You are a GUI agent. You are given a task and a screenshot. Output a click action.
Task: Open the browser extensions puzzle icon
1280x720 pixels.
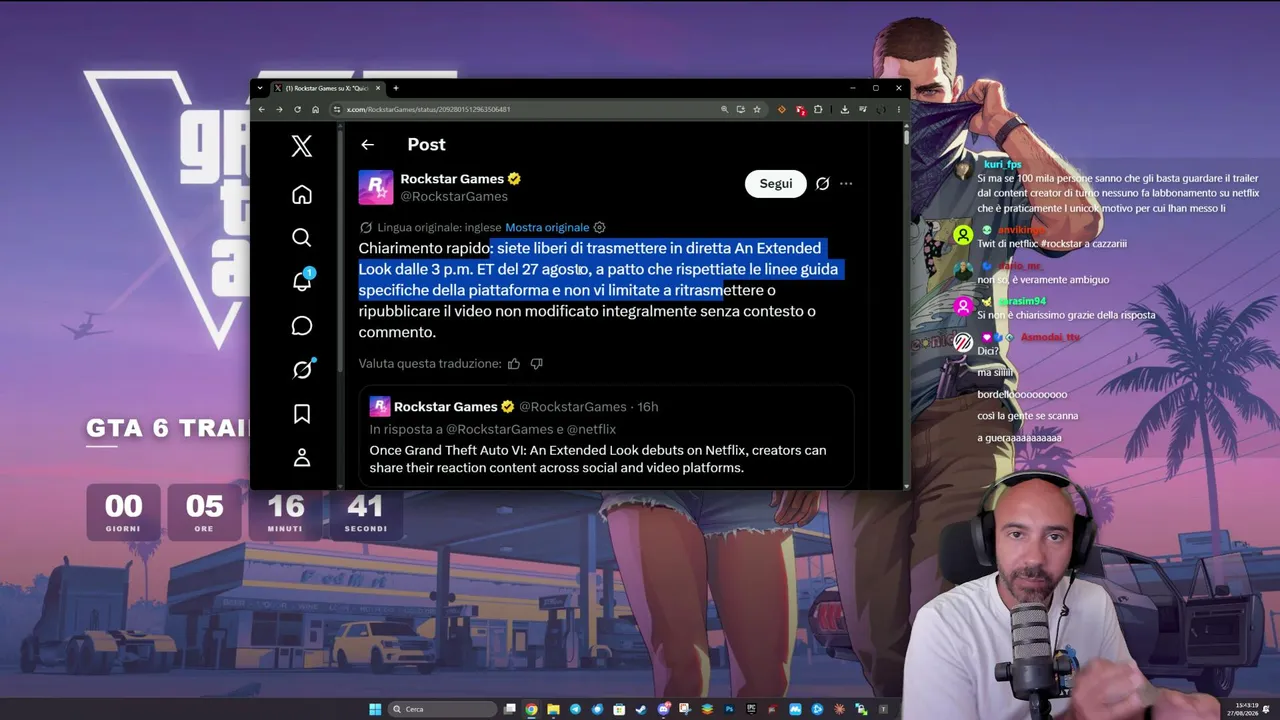818,109
